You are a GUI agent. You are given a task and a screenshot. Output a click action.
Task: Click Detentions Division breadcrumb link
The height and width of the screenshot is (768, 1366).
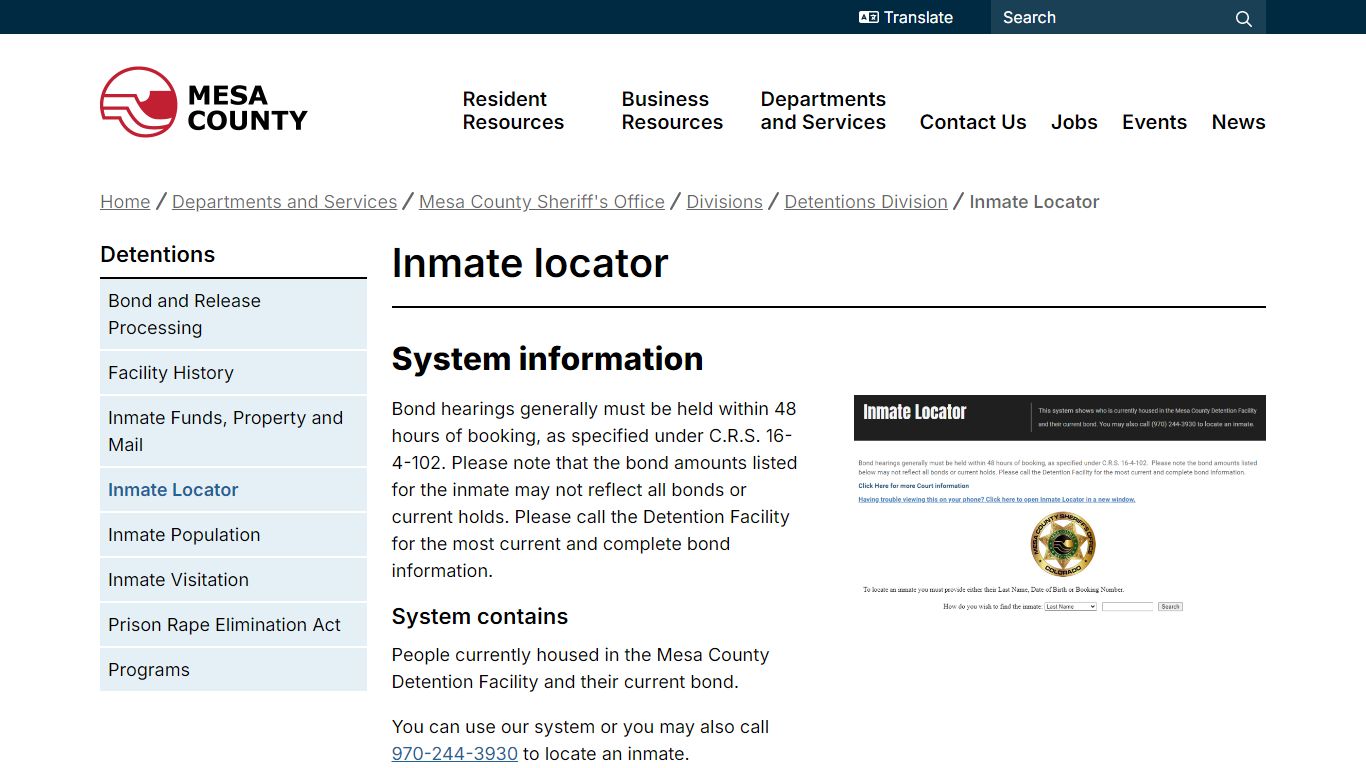tap(866, 202)
